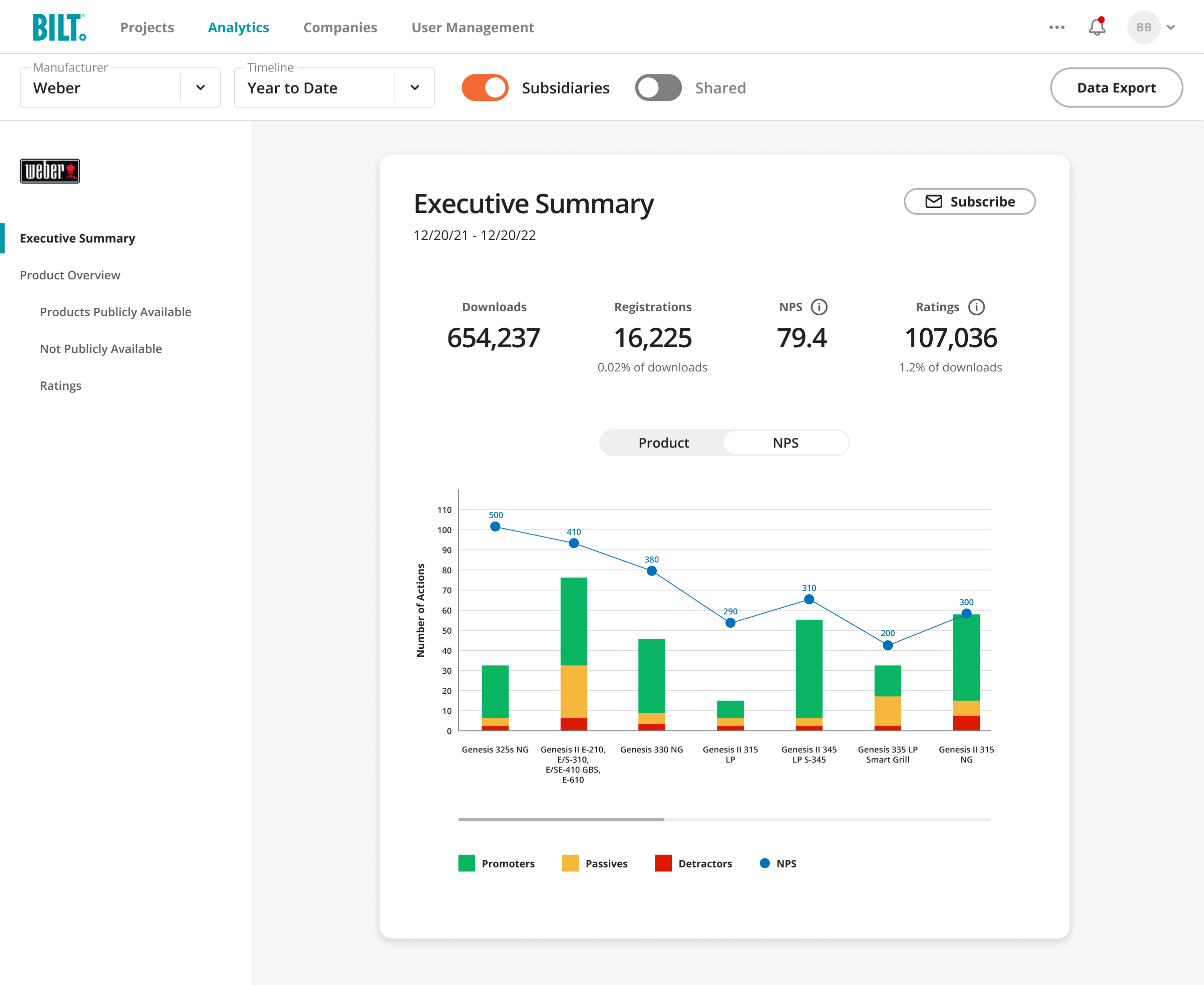Click the Ratings value 107,036

coord(951,338)
